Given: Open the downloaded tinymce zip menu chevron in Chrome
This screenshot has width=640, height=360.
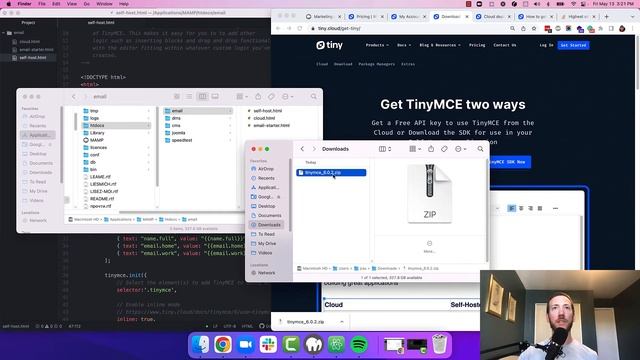Looking at the screenshot, I should (x=342, y=322).
